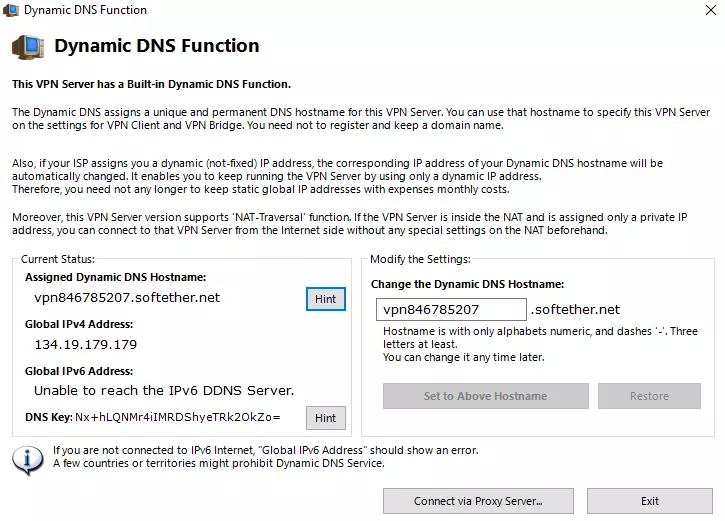Click the Set to Above Hostname button

click(485, 396)
